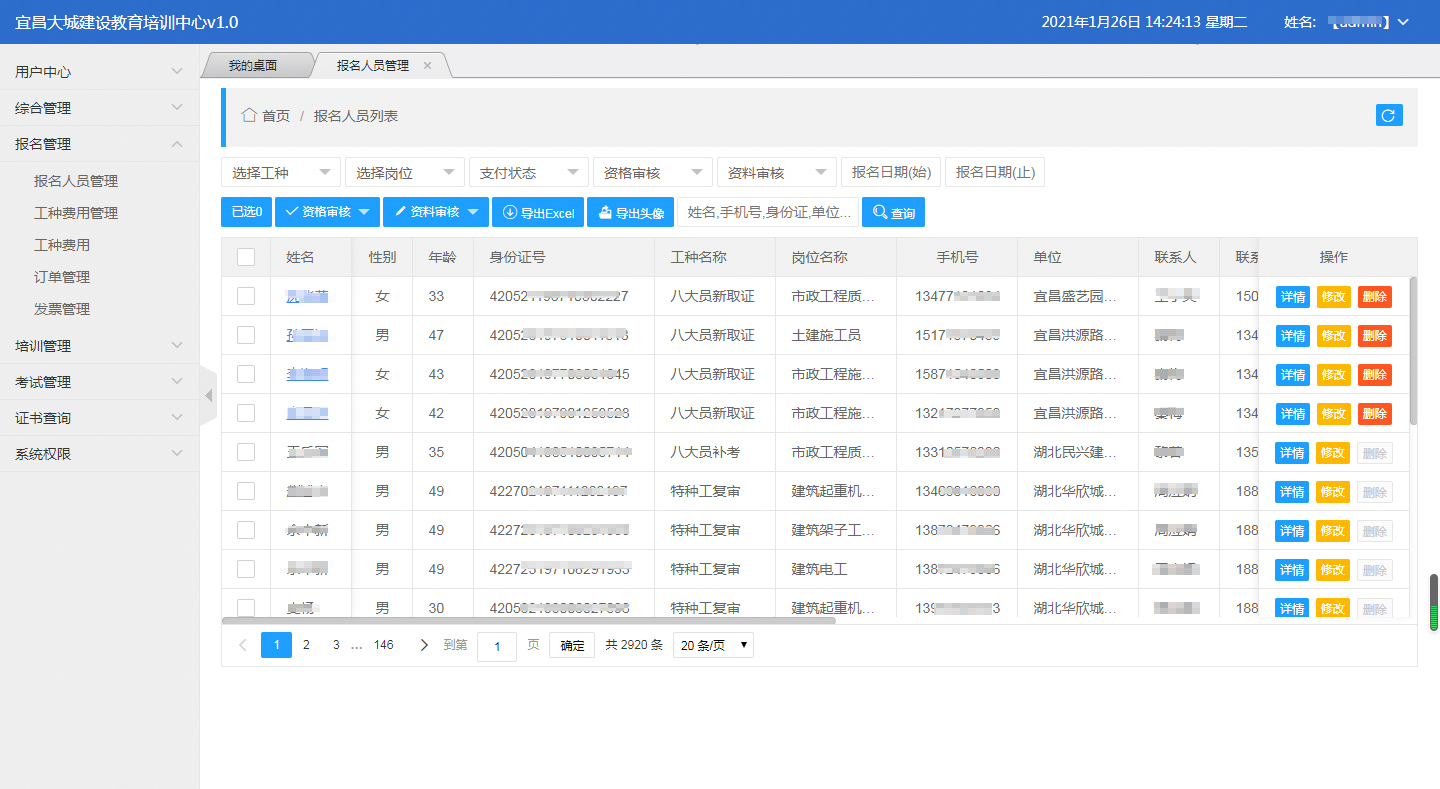1440x789 pixels.
Task: Close the 报名人员管理 tab
Action: [x=427, y=65]
